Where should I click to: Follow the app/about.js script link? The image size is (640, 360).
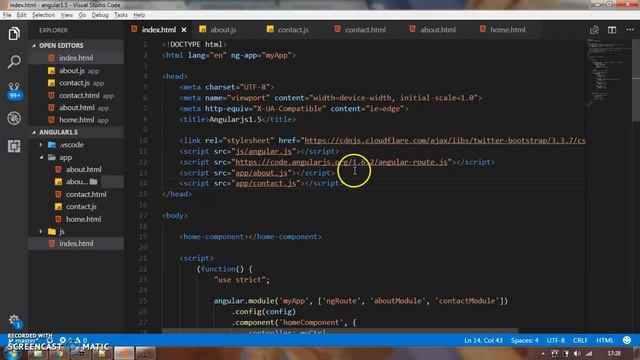click(x=261, y=173)
